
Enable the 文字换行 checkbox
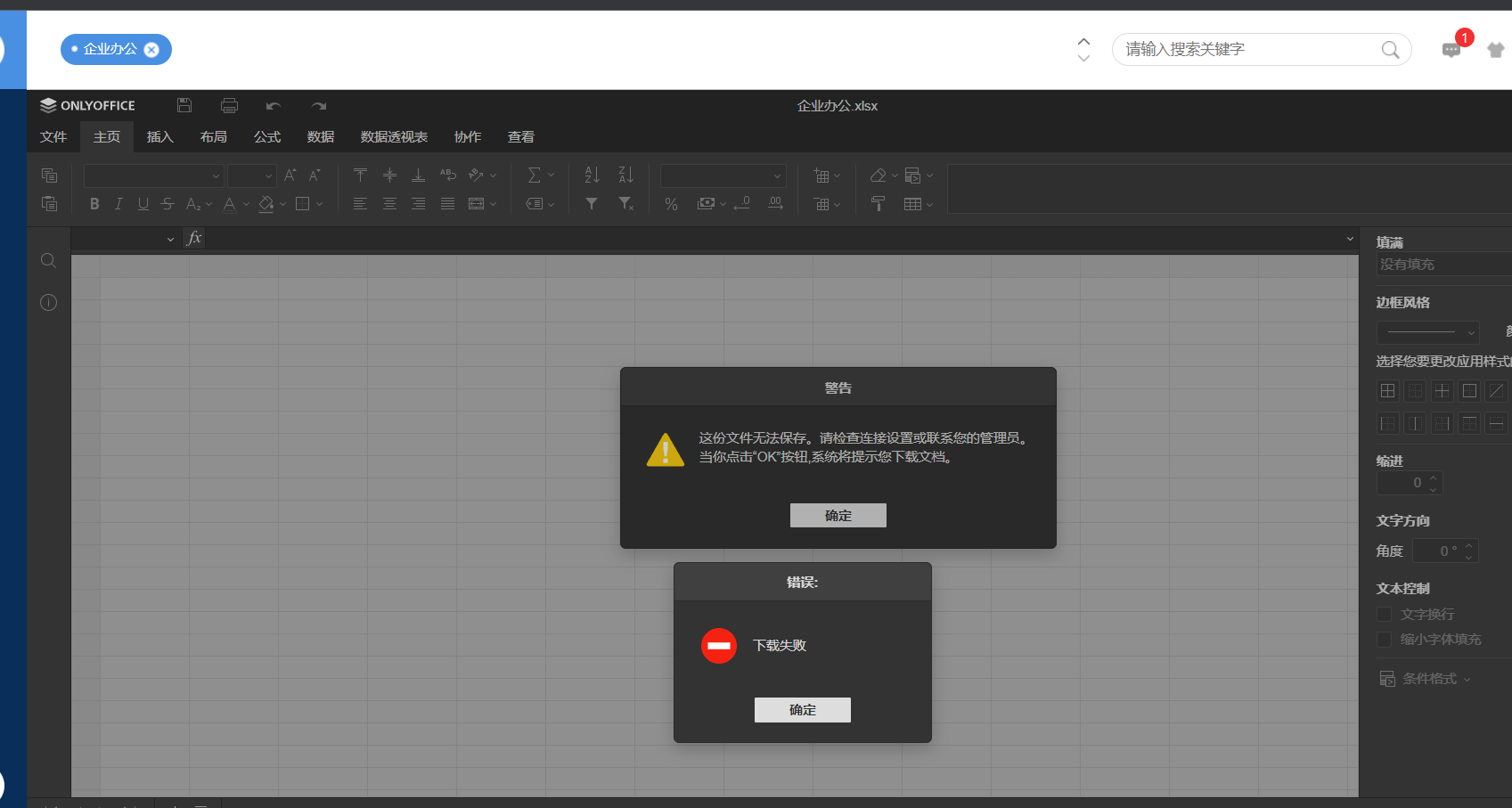(1385, 615)
